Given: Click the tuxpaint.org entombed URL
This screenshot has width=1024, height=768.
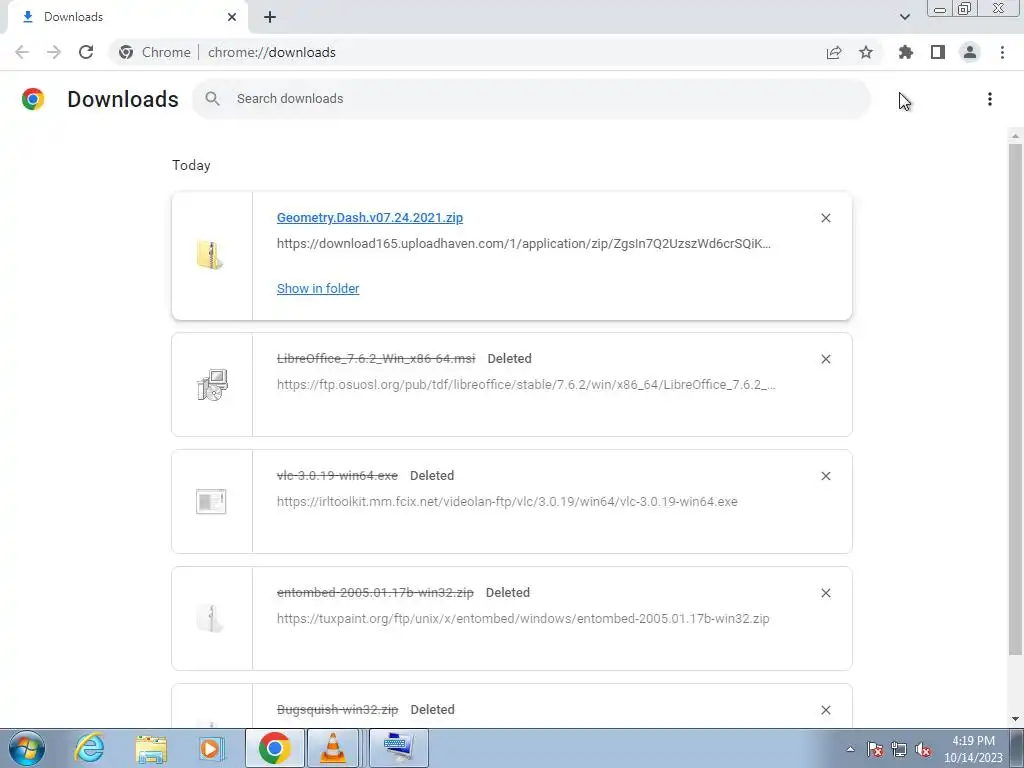Looking at the screenshot, I should pos(523,618).
